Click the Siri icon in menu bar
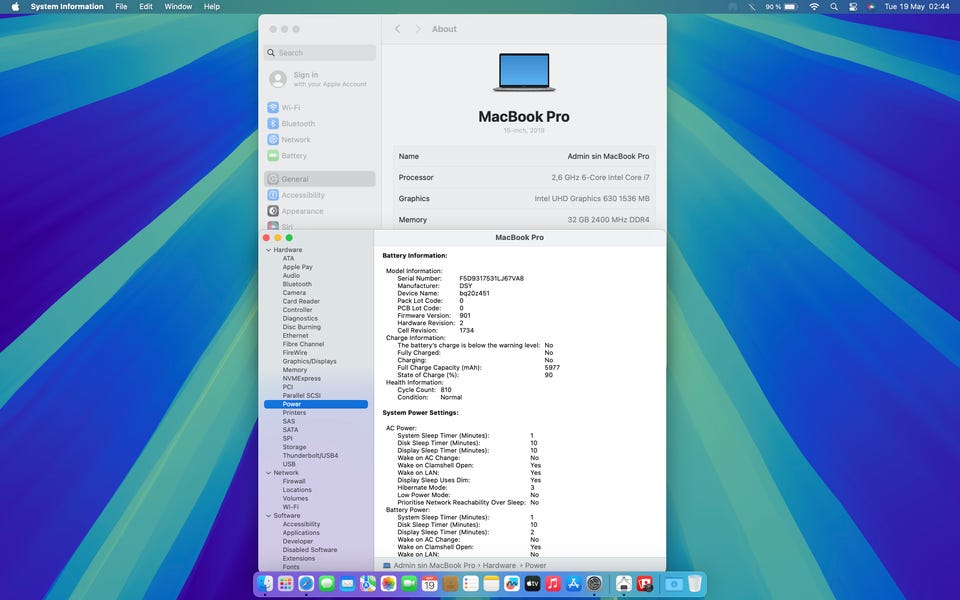This screenshot has width=960, height=600. coord(871,7)
